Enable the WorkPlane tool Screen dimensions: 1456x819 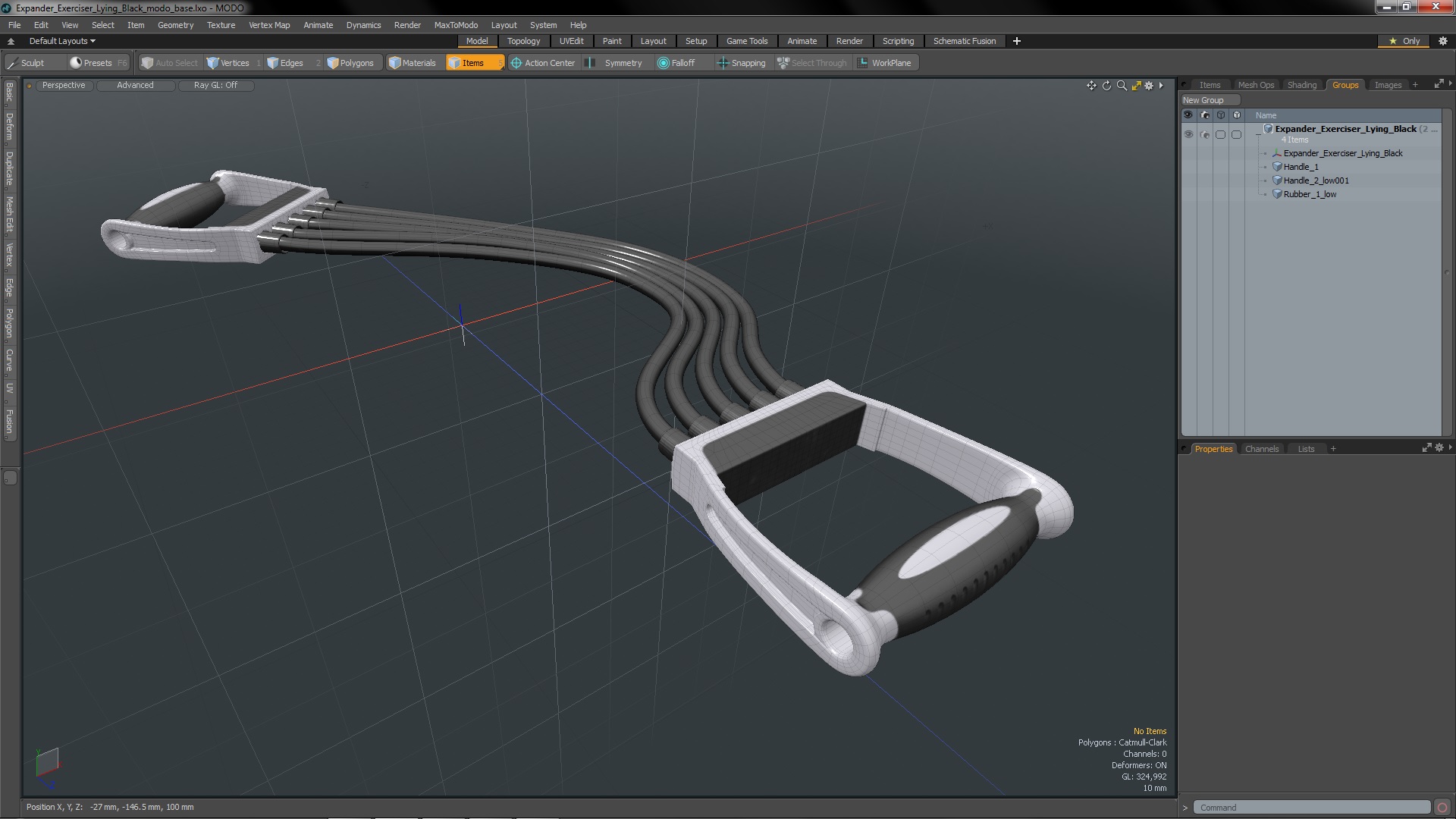click(x=884, y=63)
